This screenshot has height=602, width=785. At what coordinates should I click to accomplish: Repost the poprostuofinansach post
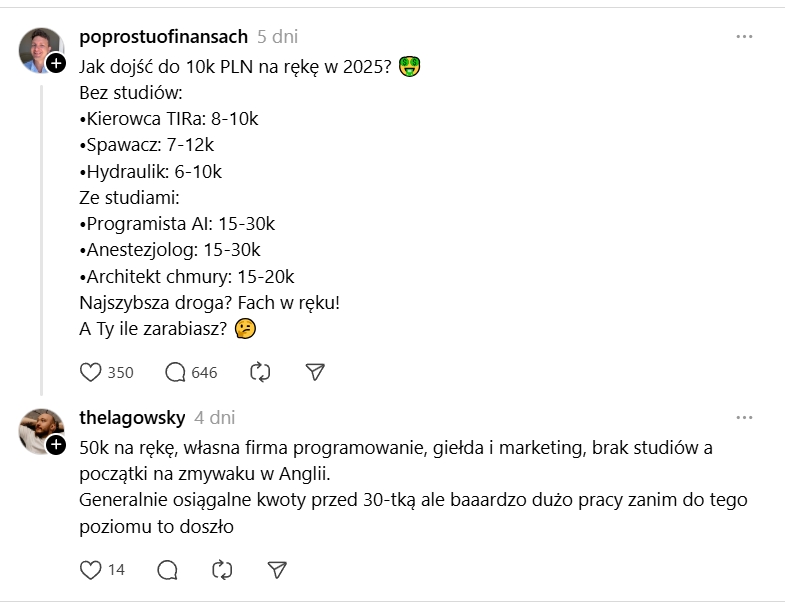tap(260, 372)
